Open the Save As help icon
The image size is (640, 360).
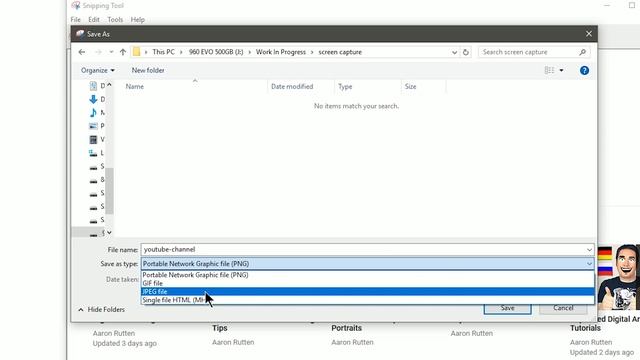click(584, 71)
